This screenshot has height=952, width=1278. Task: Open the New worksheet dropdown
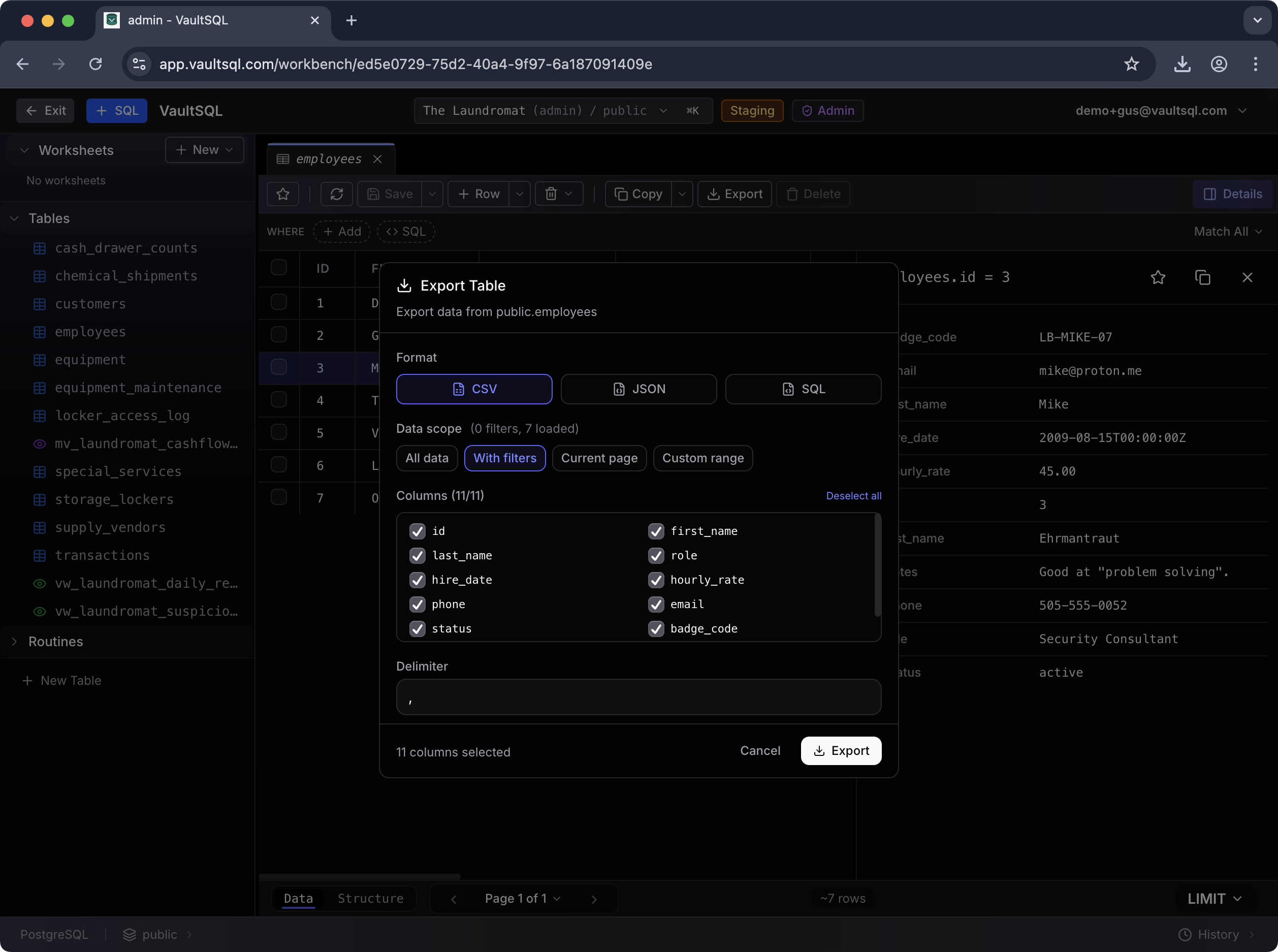click(x=205, y=150)
